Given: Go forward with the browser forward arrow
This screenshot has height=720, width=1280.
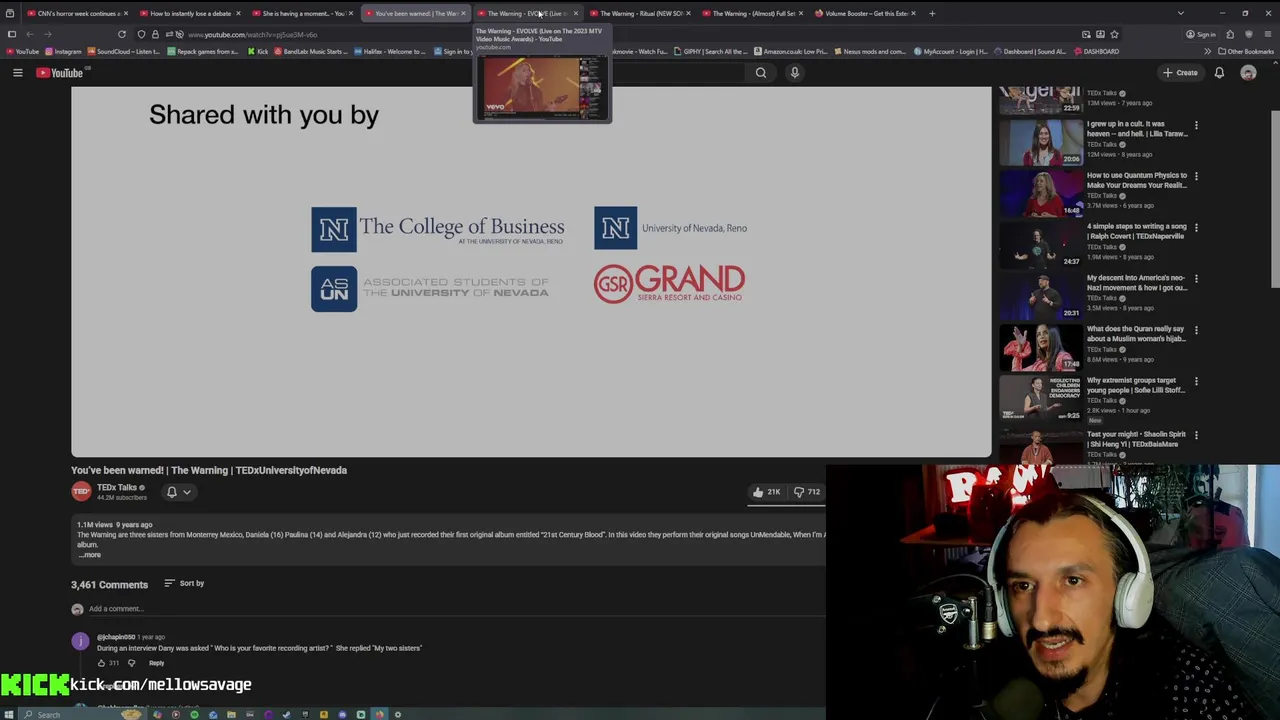Looking at the screenshot, I should 47,34.
